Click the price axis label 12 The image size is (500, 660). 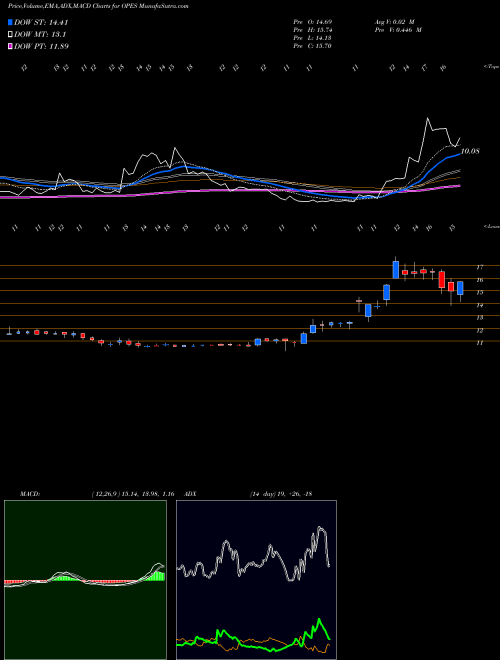coord(479,330)
